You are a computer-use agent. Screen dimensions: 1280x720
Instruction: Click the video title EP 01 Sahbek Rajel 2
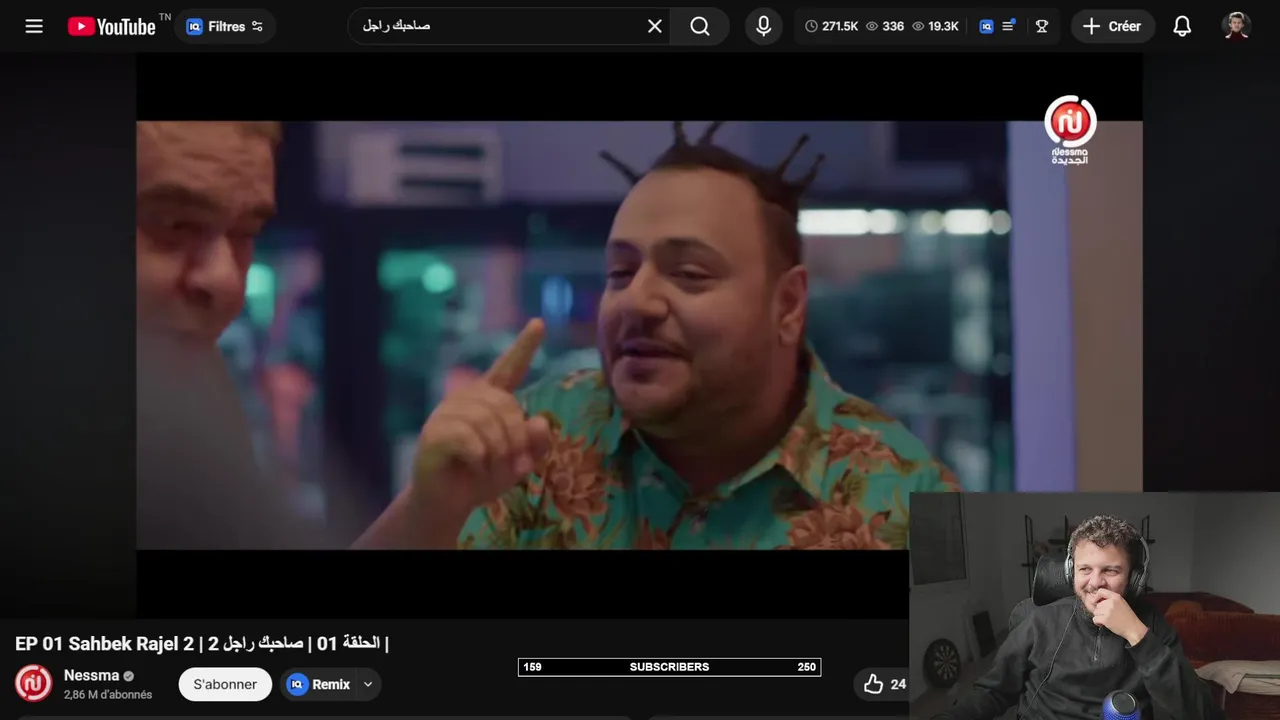202,643
